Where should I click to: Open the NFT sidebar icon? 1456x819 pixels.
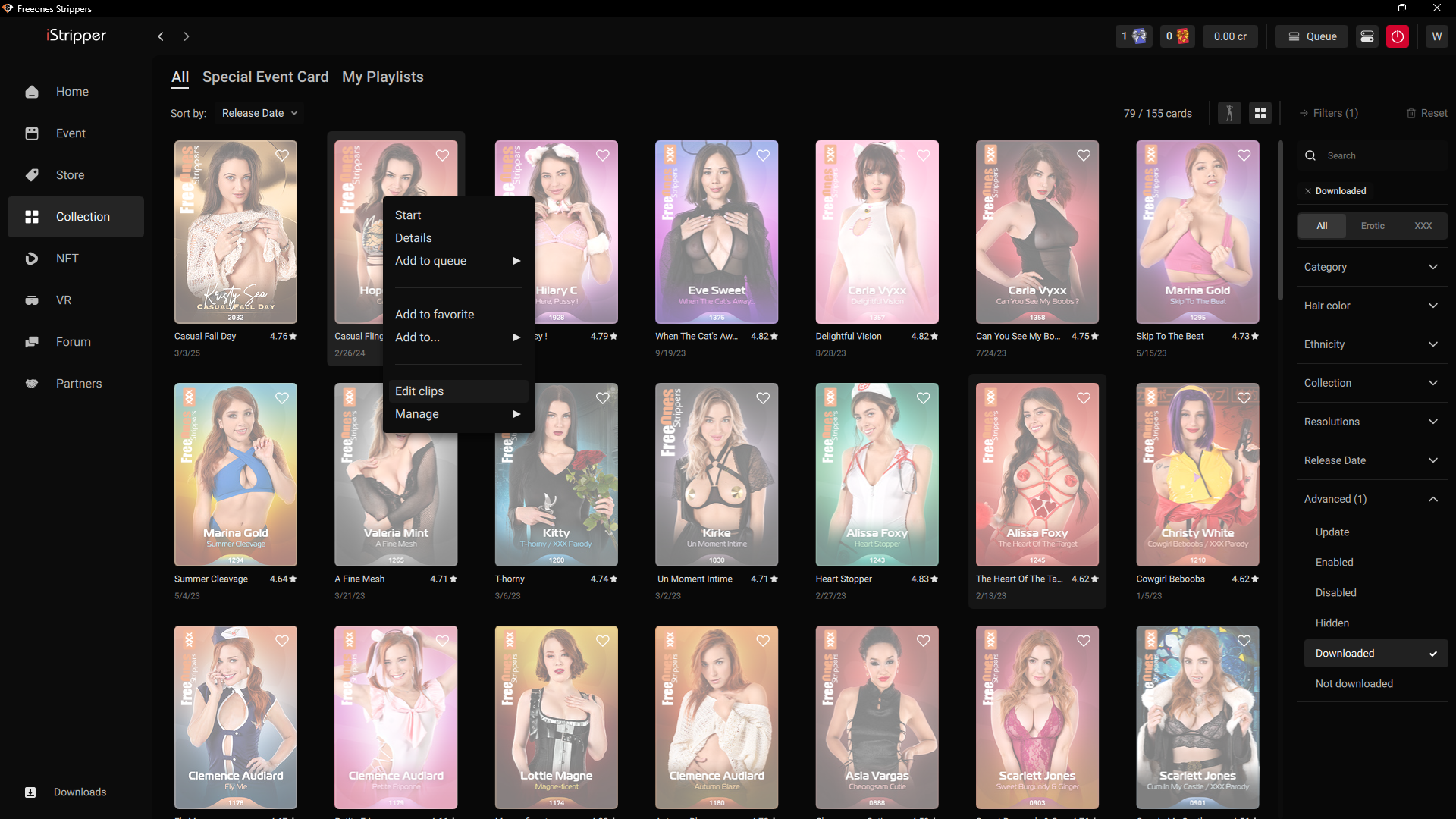point(32,259)
